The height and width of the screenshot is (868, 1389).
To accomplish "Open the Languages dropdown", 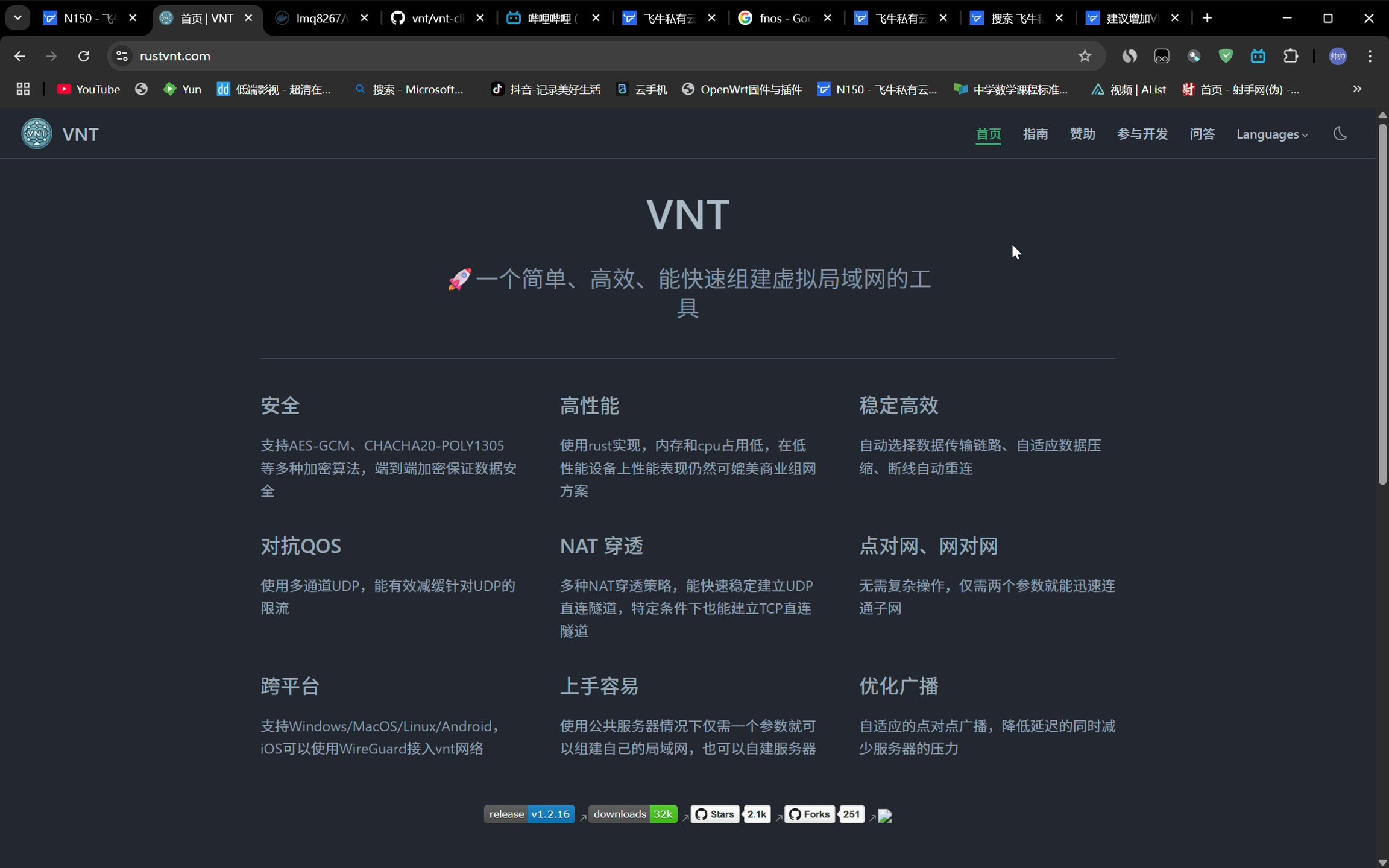I will pyautogui.click(x=1272, y=134).
